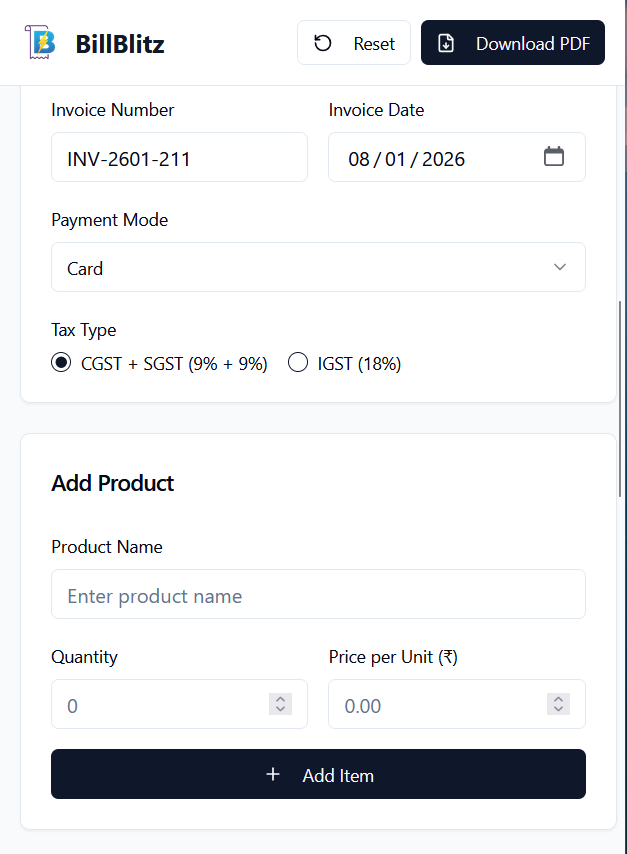This screenshot has height=854, width=627.
Task: Select CGST + SGST tax type
Action: pos(62,363)
